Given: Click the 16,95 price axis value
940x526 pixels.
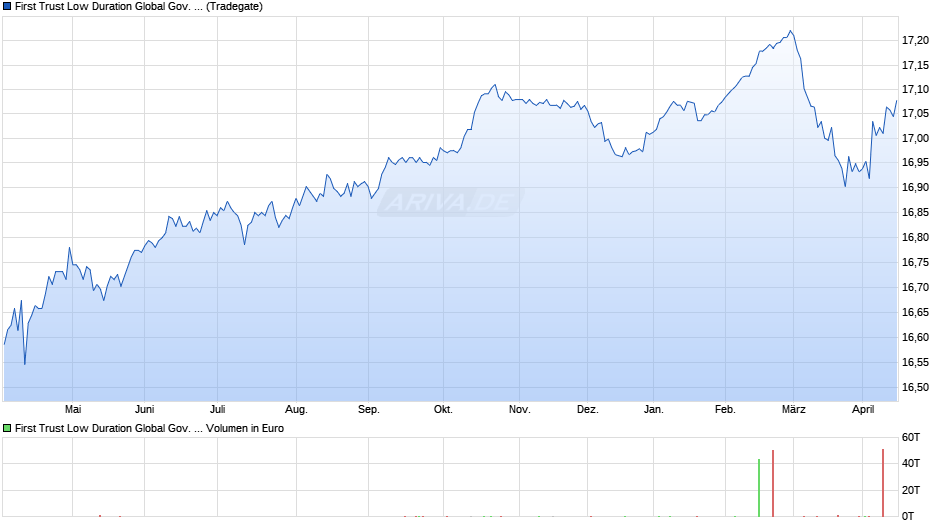Looking at the screenshot, I should 915,163.
